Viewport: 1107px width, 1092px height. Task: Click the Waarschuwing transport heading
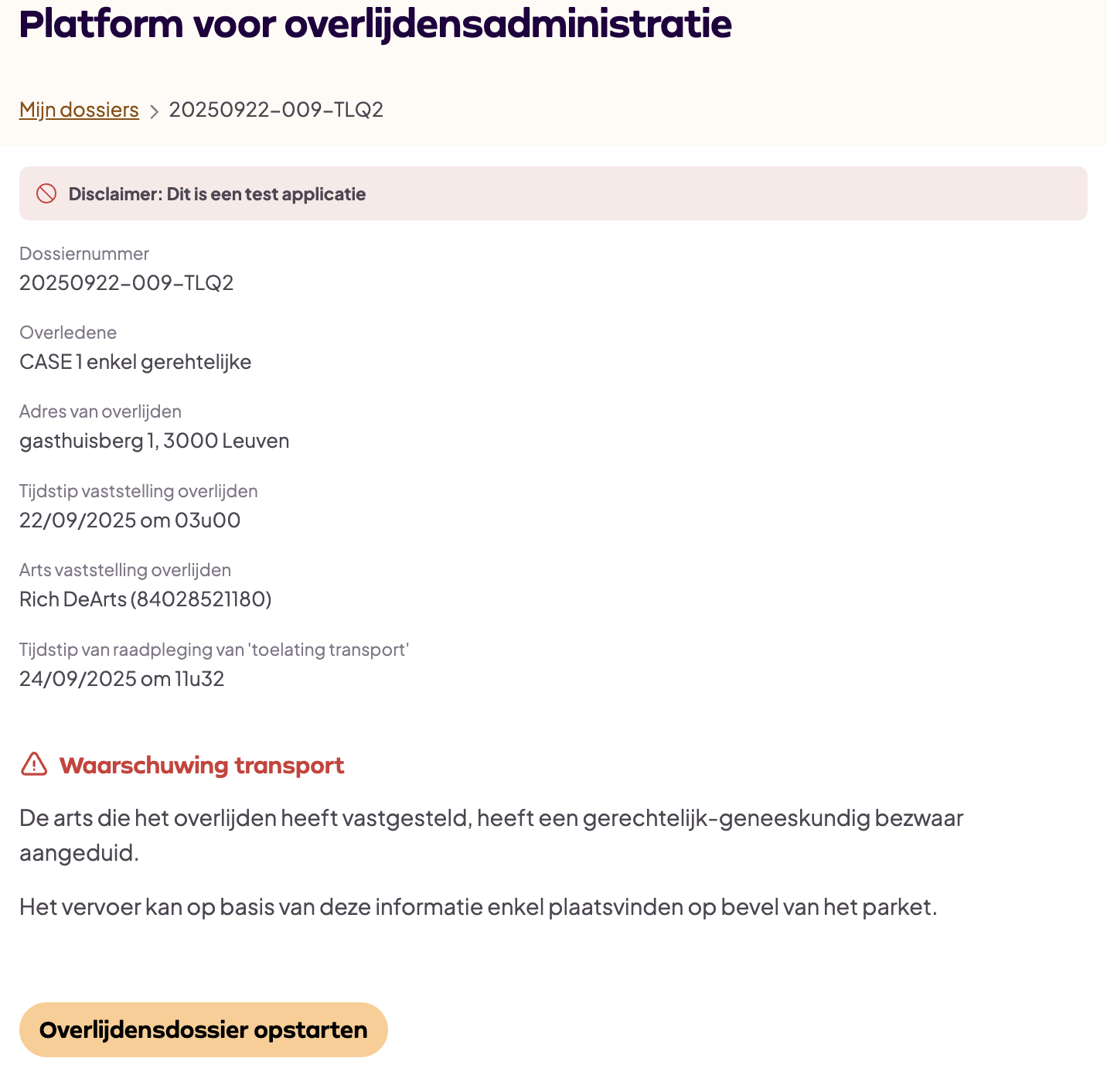click(x=202, y=766)
